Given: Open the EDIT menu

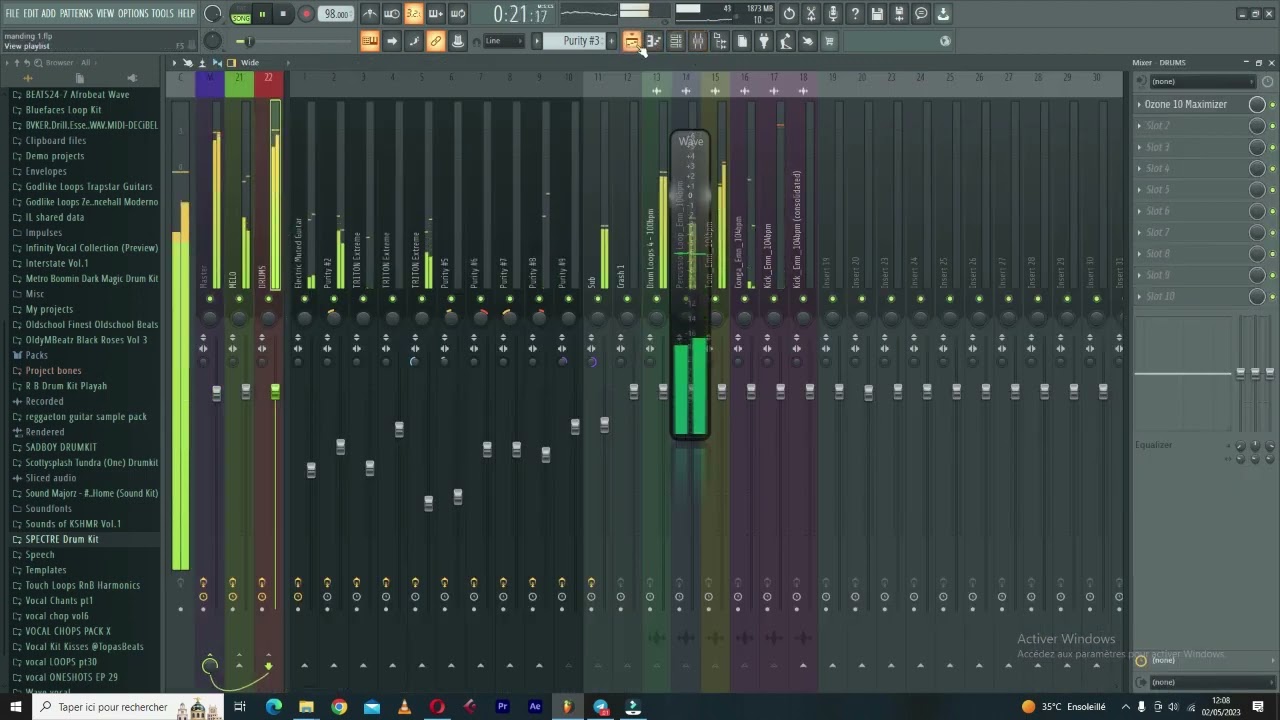Looking at the screenshot, I should 32,14.
